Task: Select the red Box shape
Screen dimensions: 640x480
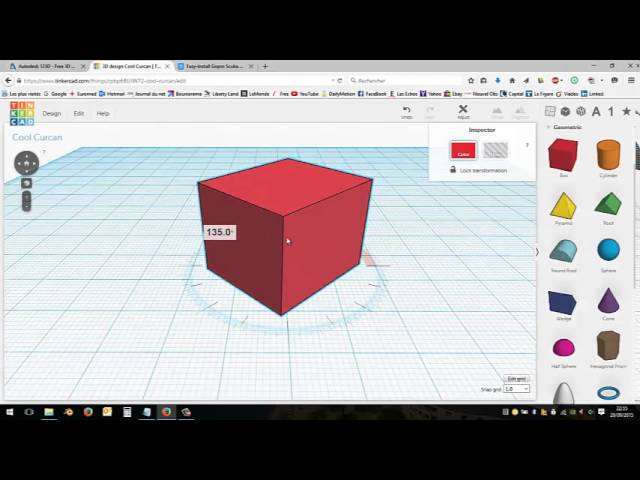Action: [563, 155]
